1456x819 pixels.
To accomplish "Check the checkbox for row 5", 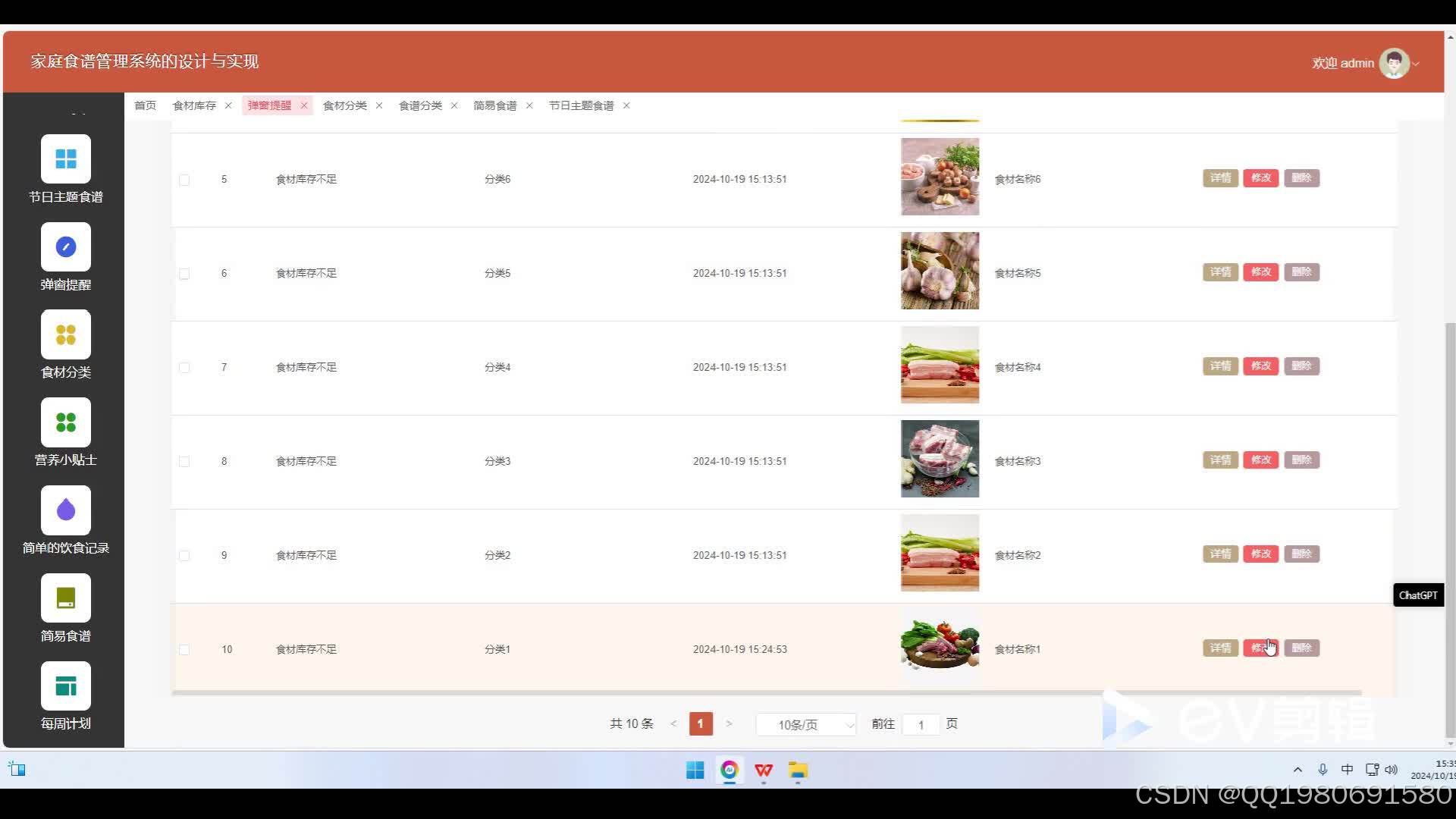I will tap(184, 180).
